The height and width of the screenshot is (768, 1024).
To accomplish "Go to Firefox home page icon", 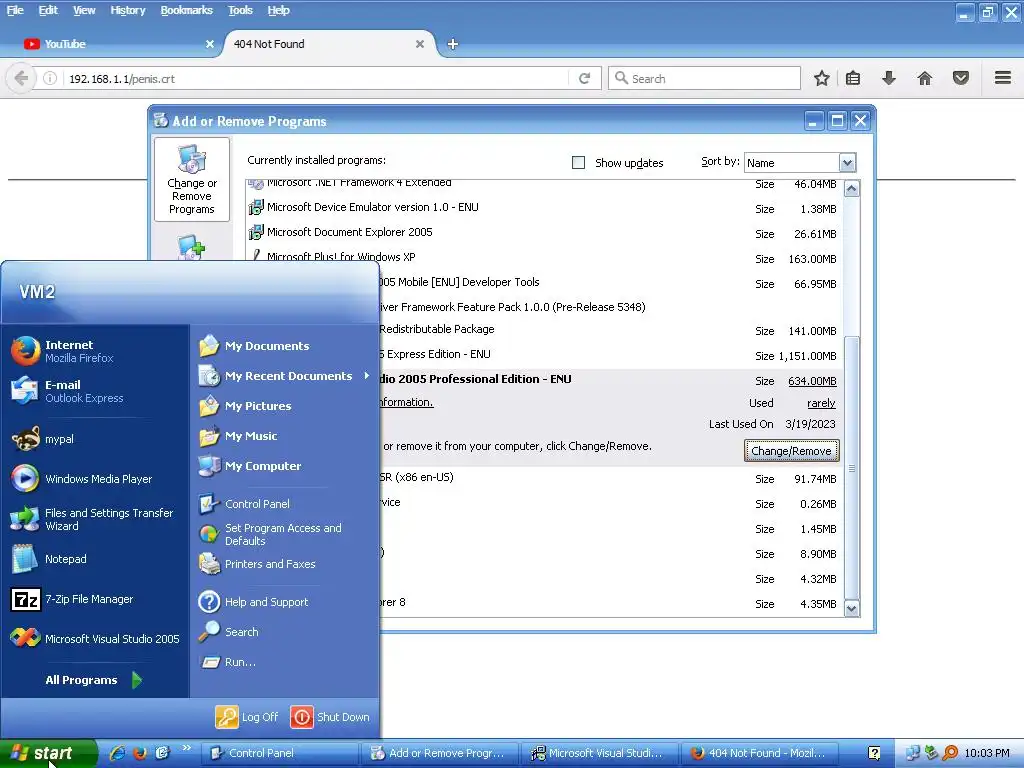I will tap(925, 78).
